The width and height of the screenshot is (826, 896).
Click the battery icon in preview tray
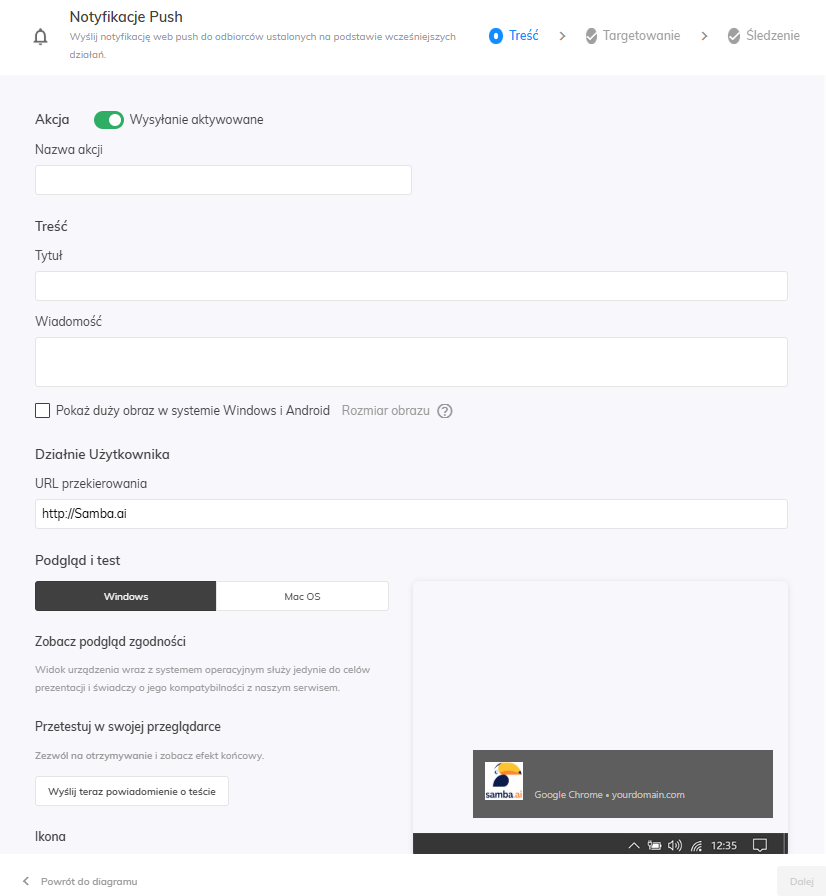click(x=654, y=845)
